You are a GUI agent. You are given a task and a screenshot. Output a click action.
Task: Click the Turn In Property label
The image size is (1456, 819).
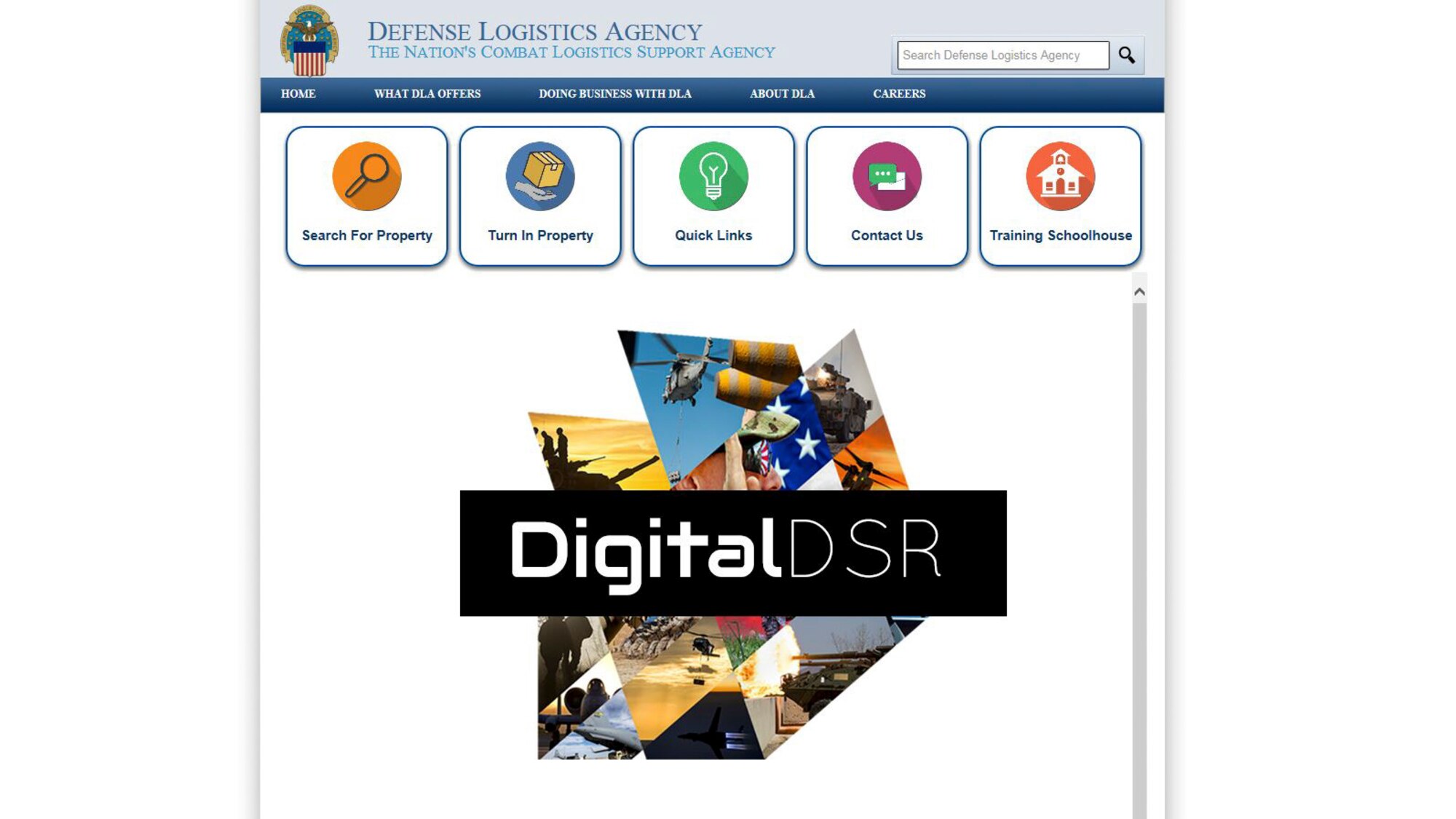click(x=540, y=236)
